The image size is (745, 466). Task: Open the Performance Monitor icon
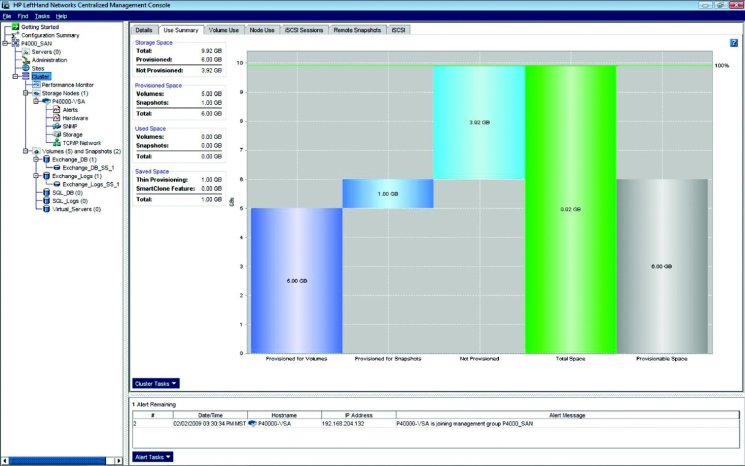pos(36,85)
